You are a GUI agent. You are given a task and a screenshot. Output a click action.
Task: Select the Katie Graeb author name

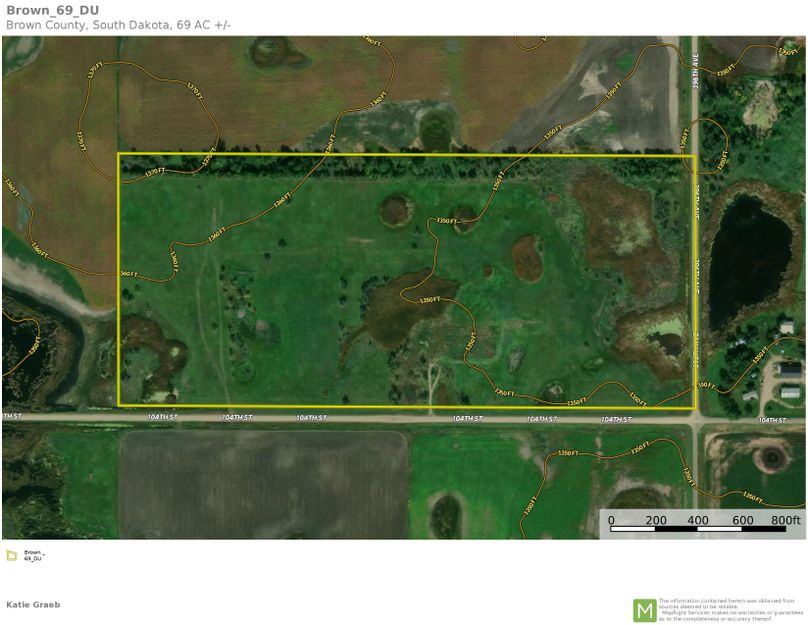pyautogui.click(x=33, y=604)
